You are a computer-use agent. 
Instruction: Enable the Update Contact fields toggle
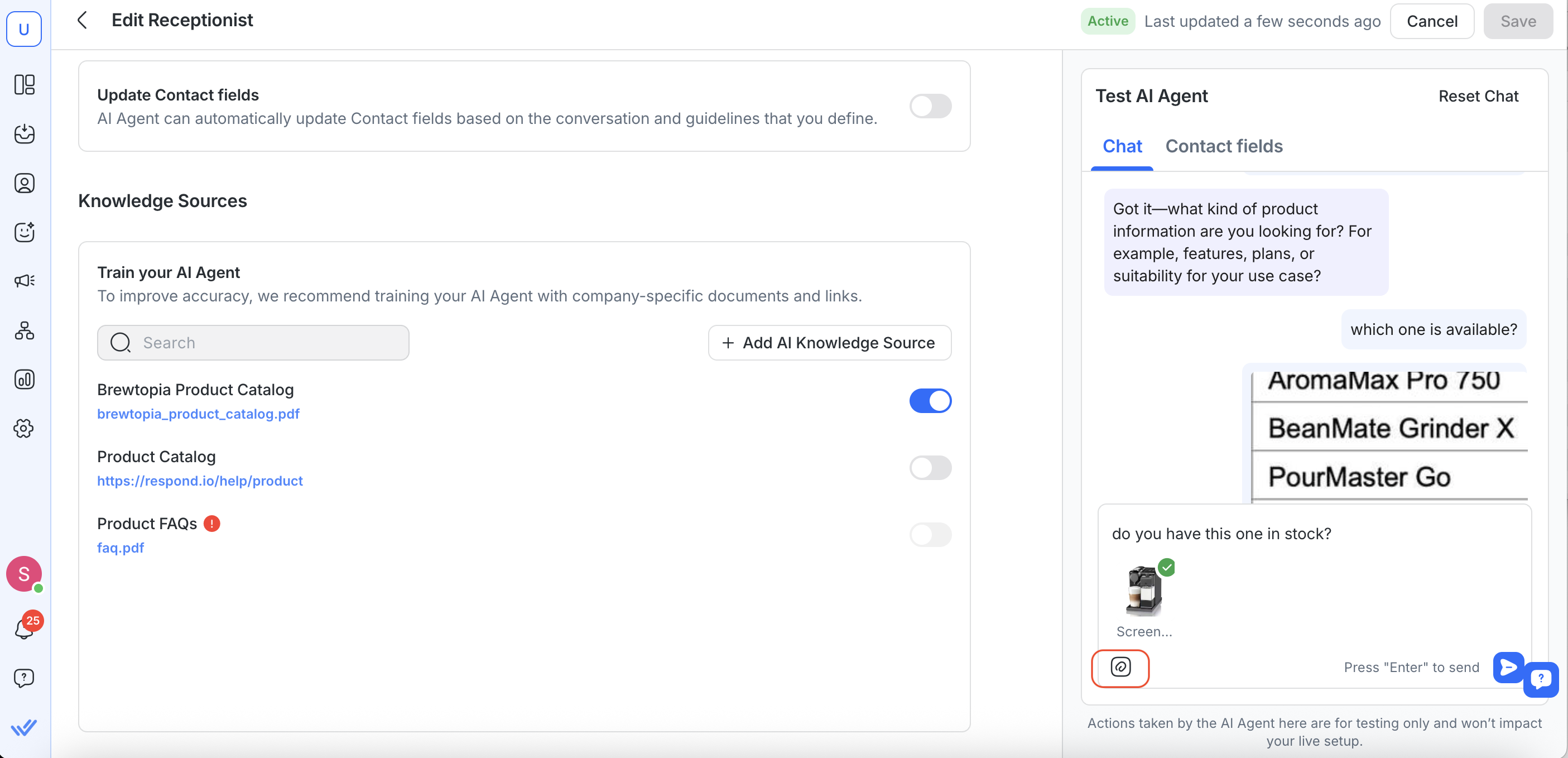click(x=930, y=106)
